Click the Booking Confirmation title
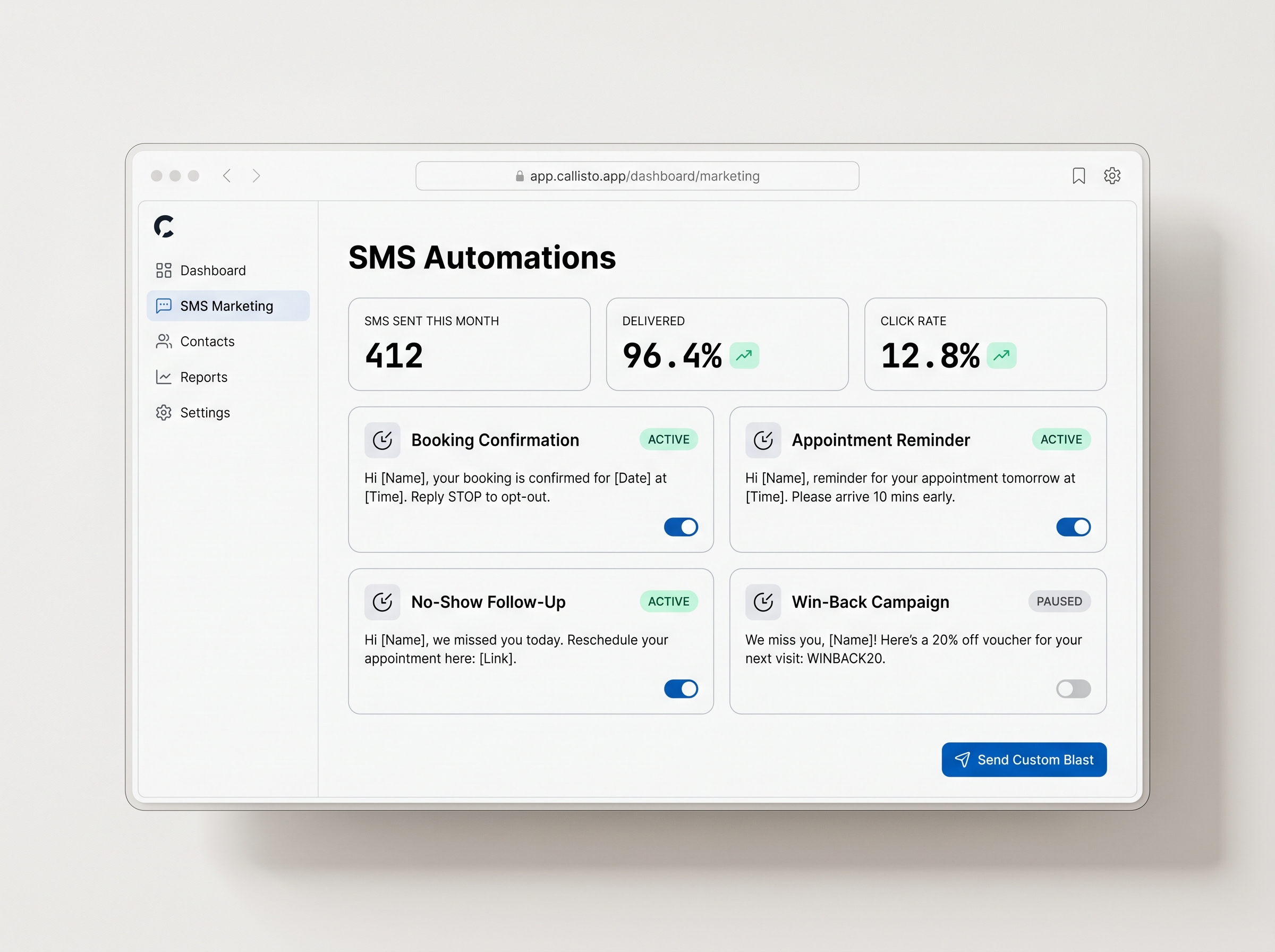Image resolution: width=1275 pixels, height=952 pixels. tap(495, 440)
